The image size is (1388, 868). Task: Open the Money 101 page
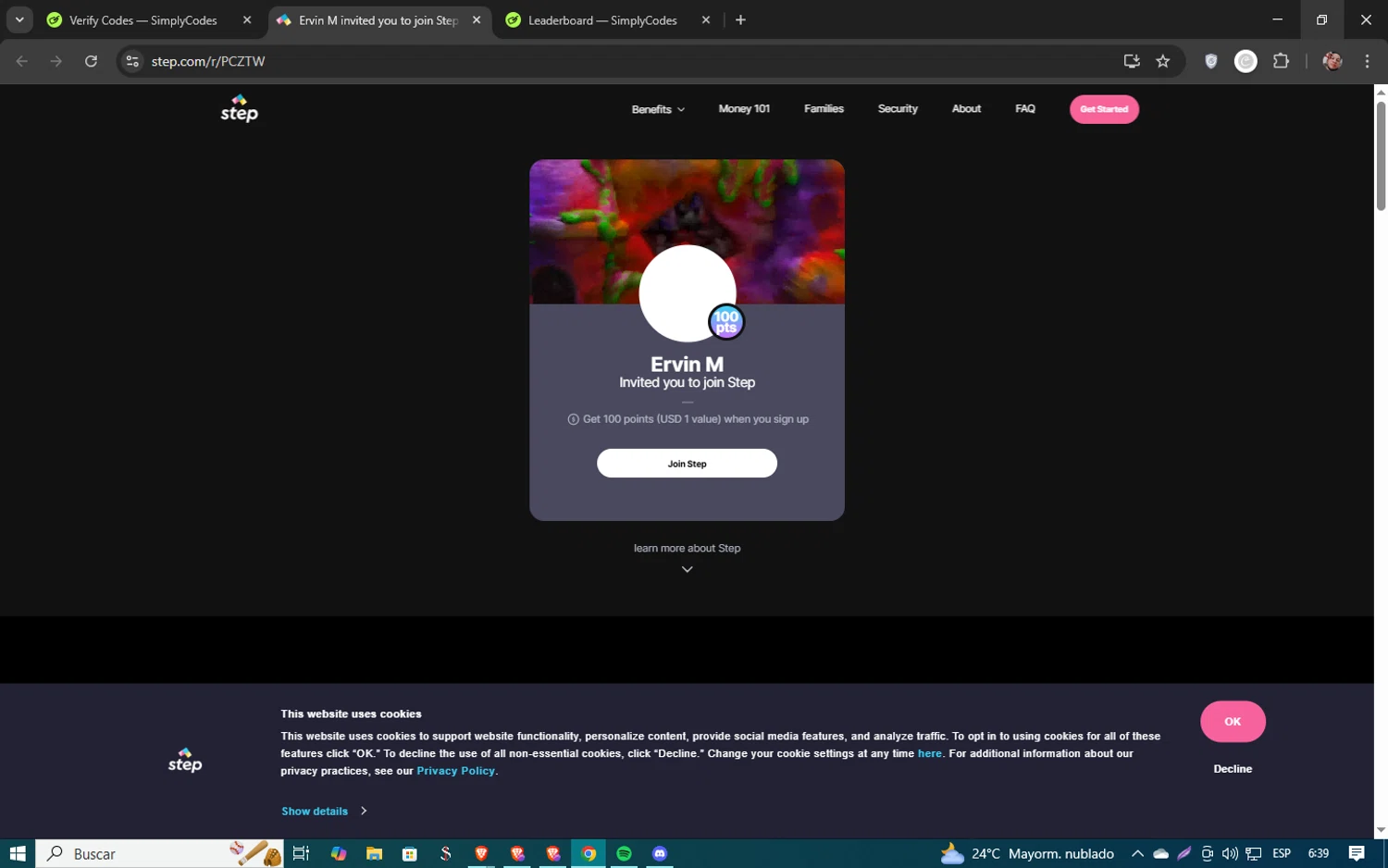(x=744, y=109)
